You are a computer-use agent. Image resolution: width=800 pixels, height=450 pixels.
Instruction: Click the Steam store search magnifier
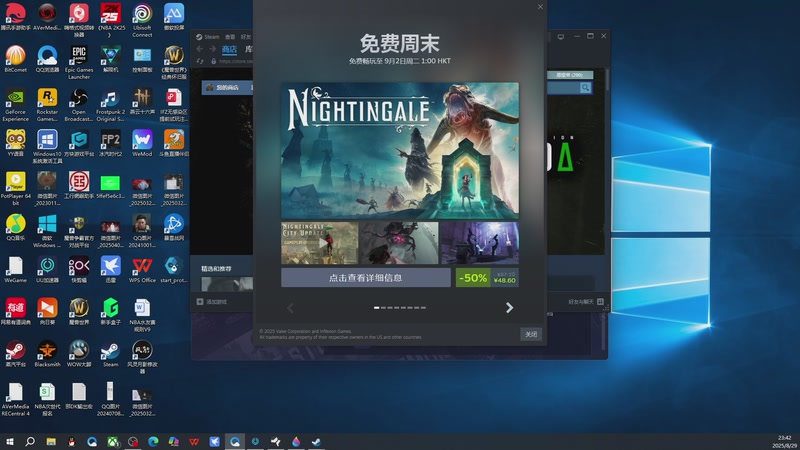pyautogui.click(x=585, y=88)
